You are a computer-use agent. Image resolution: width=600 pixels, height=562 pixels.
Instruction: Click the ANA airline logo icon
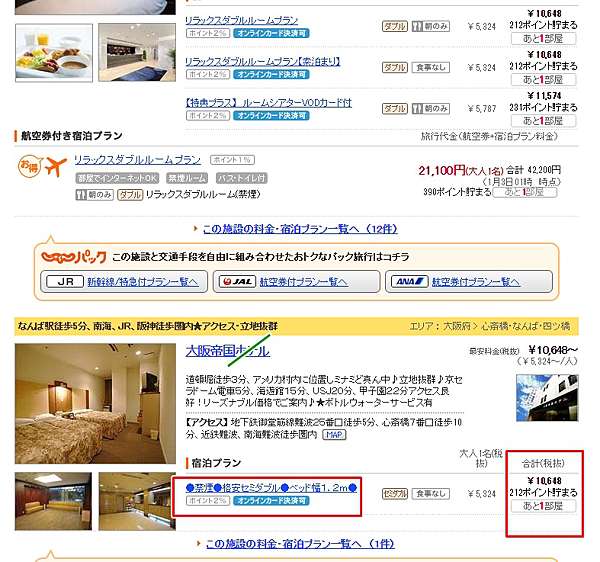click(409, 282)
